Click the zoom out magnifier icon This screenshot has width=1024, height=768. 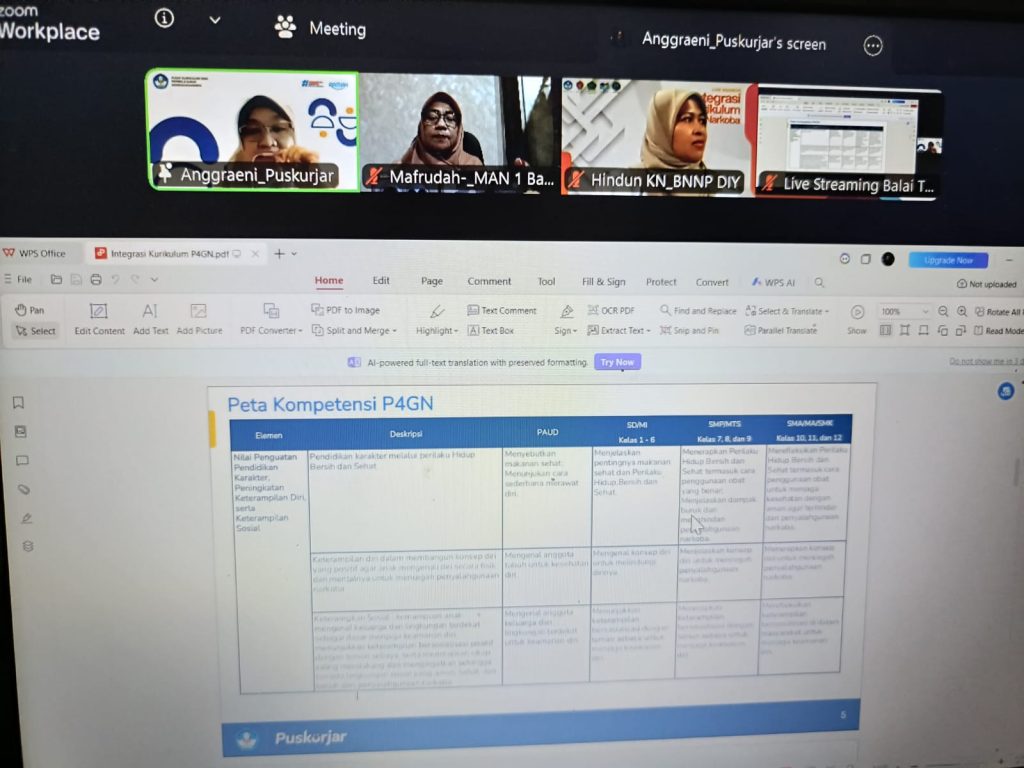(943, 312)
